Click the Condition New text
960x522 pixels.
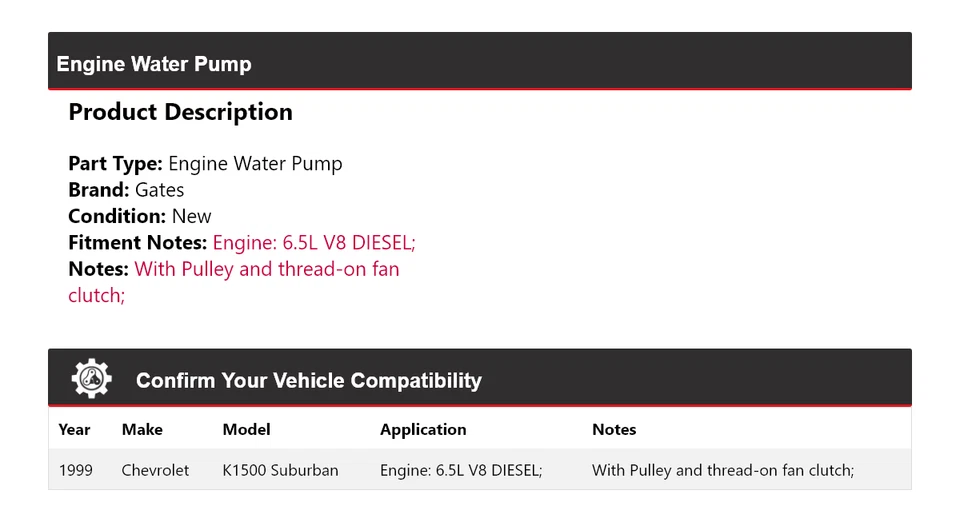pos(191,216)
